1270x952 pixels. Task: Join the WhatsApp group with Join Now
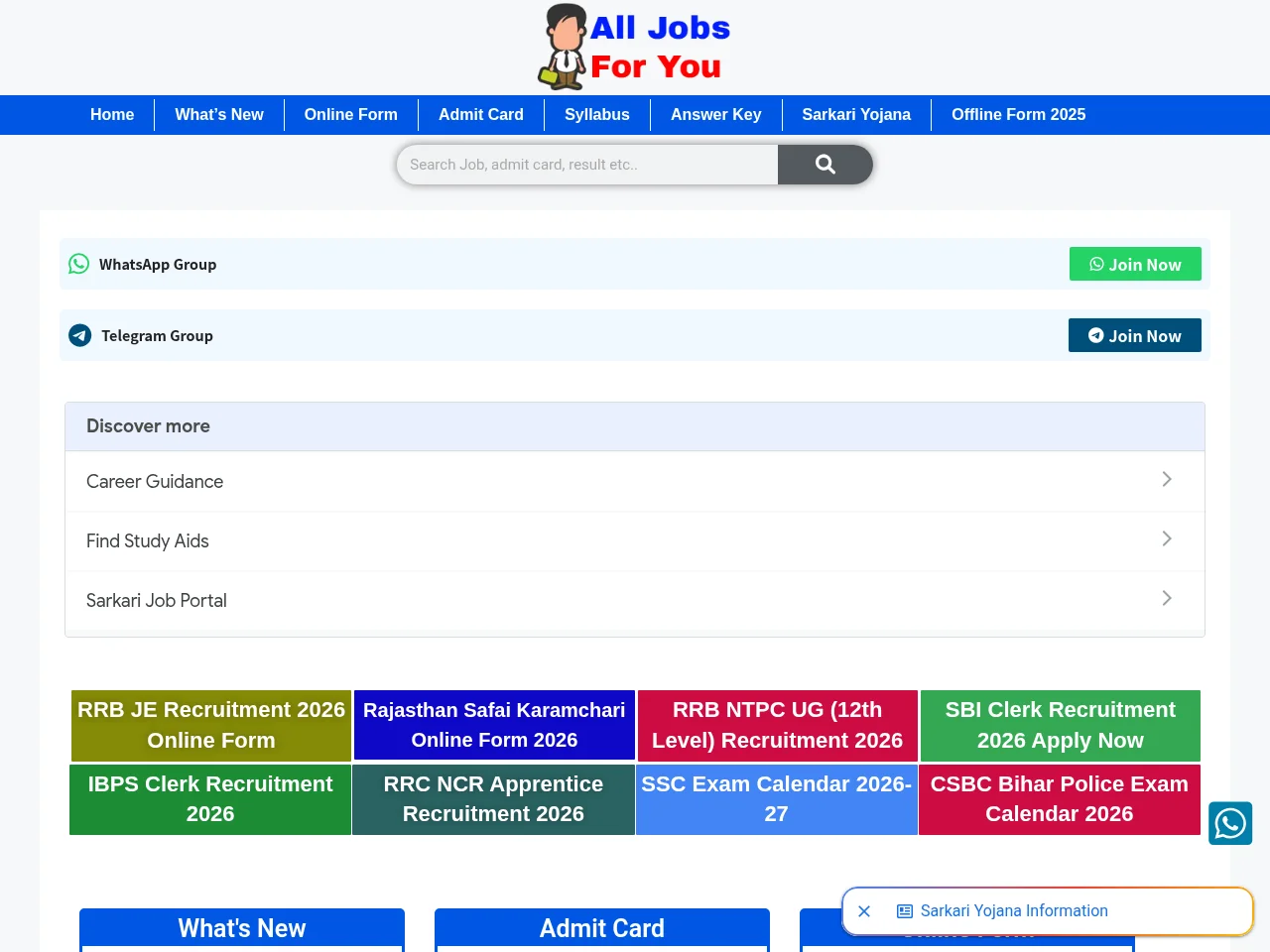1135,264
